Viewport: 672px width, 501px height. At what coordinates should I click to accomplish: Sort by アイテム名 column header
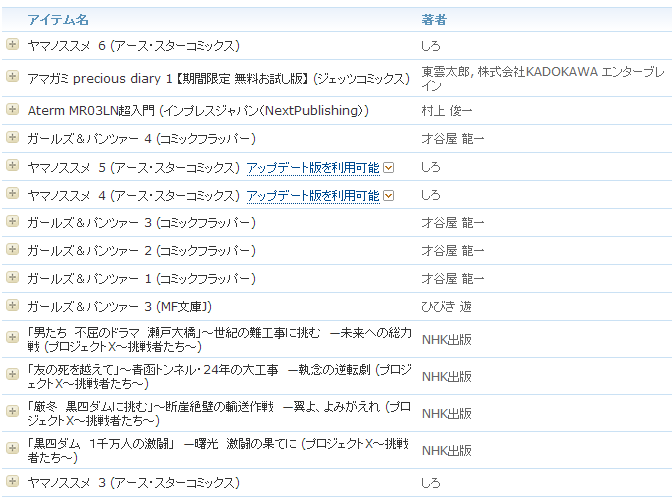58,20
